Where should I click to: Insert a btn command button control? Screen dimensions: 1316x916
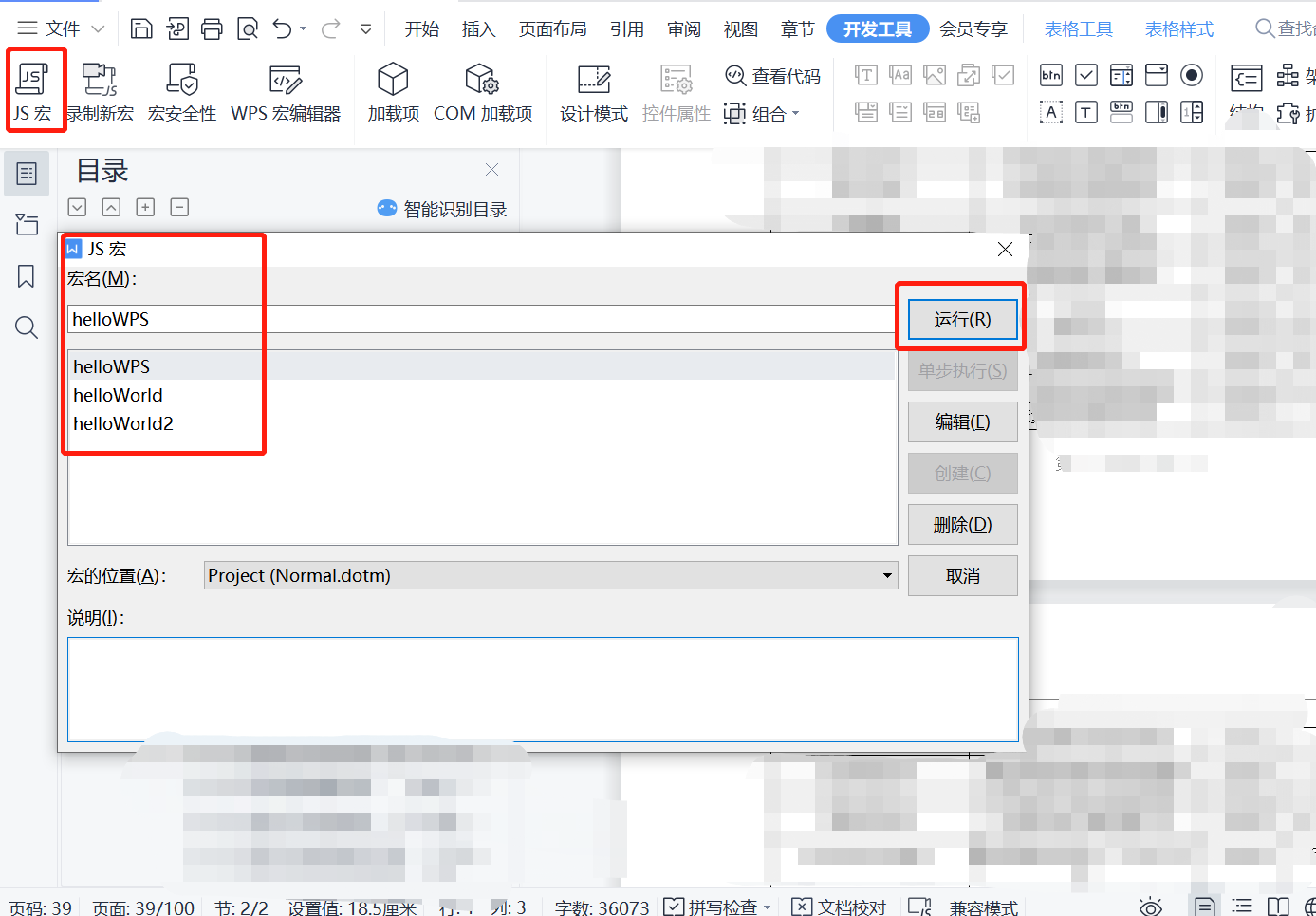(1051, 75)
